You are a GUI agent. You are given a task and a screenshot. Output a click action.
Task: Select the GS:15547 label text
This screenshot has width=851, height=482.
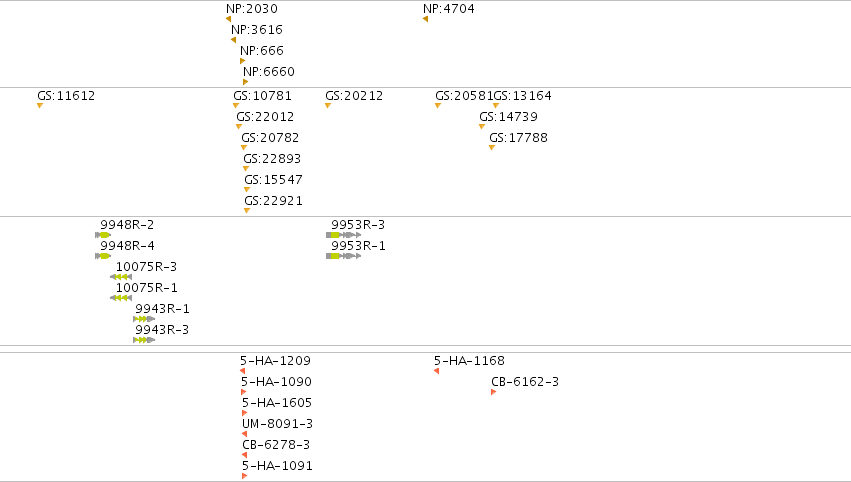pyautogui.click(x=274, y=180)
